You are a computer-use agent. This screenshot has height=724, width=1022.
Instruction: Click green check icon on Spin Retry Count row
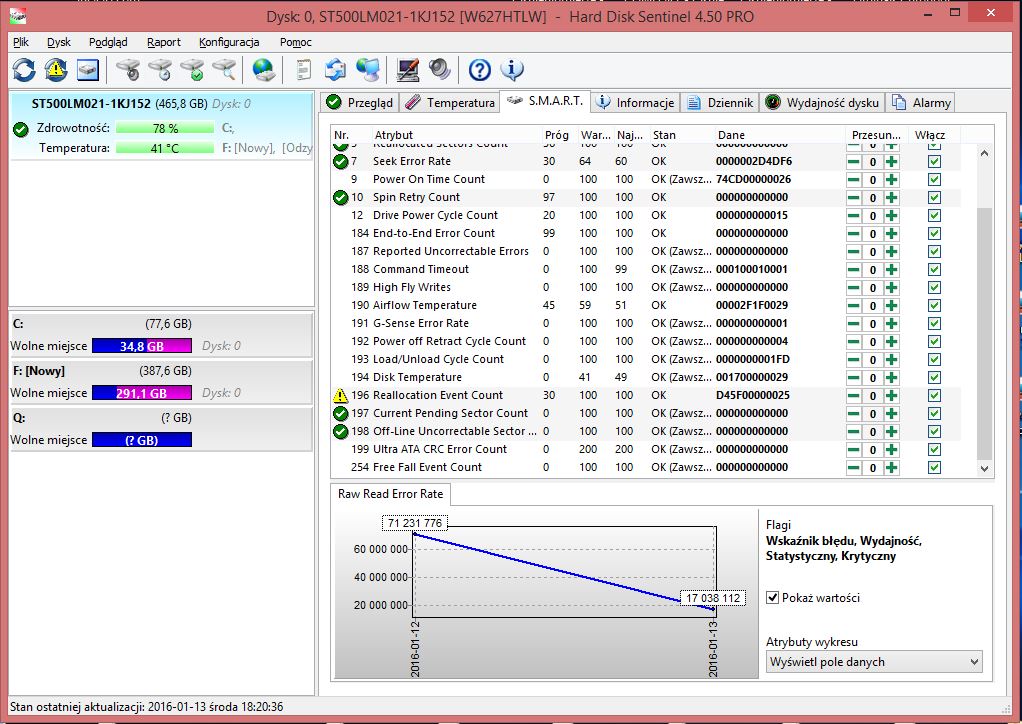point(340,197)
